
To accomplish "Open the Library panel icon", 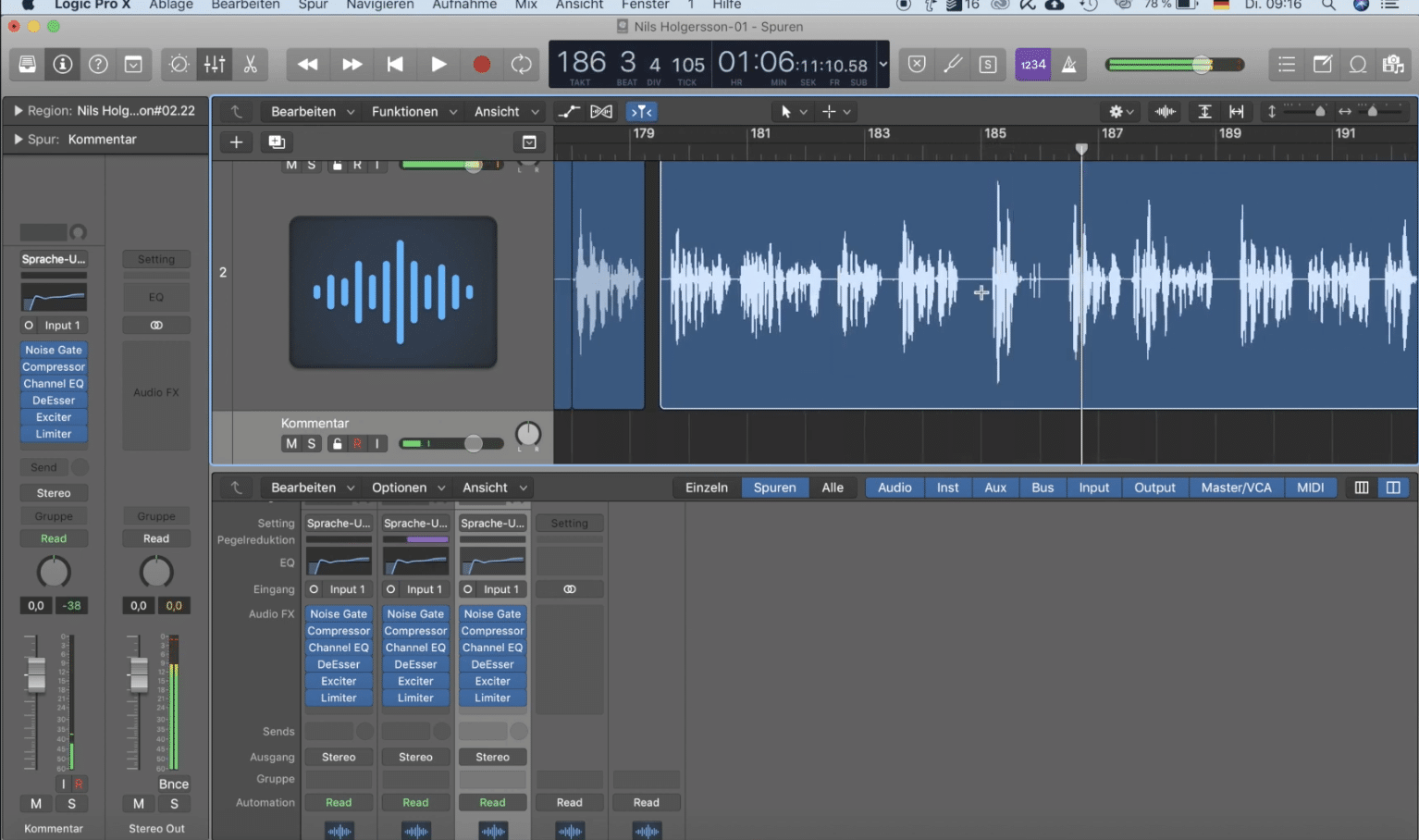I will point(28,64).
